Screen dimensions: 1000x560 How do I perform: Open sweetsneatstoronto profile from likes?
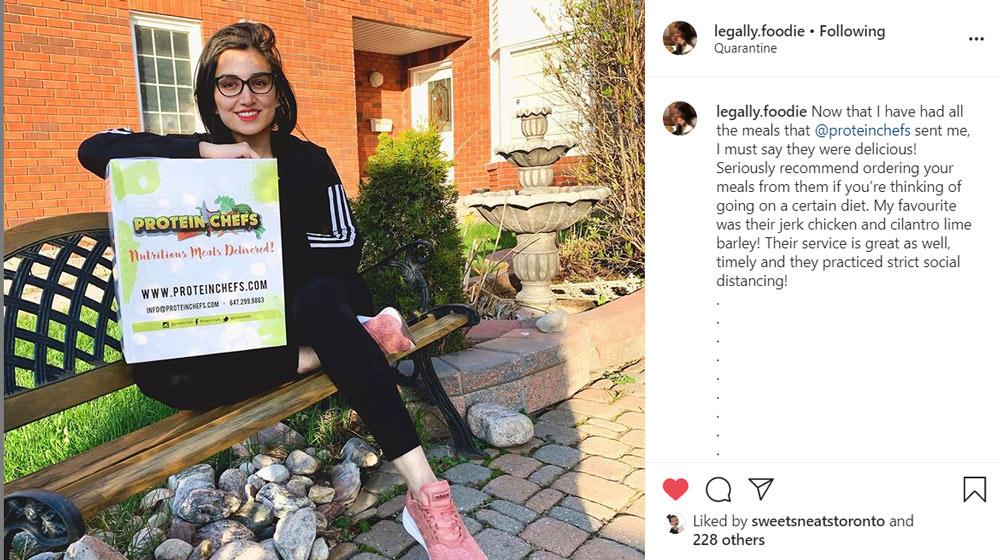point(818,521)
